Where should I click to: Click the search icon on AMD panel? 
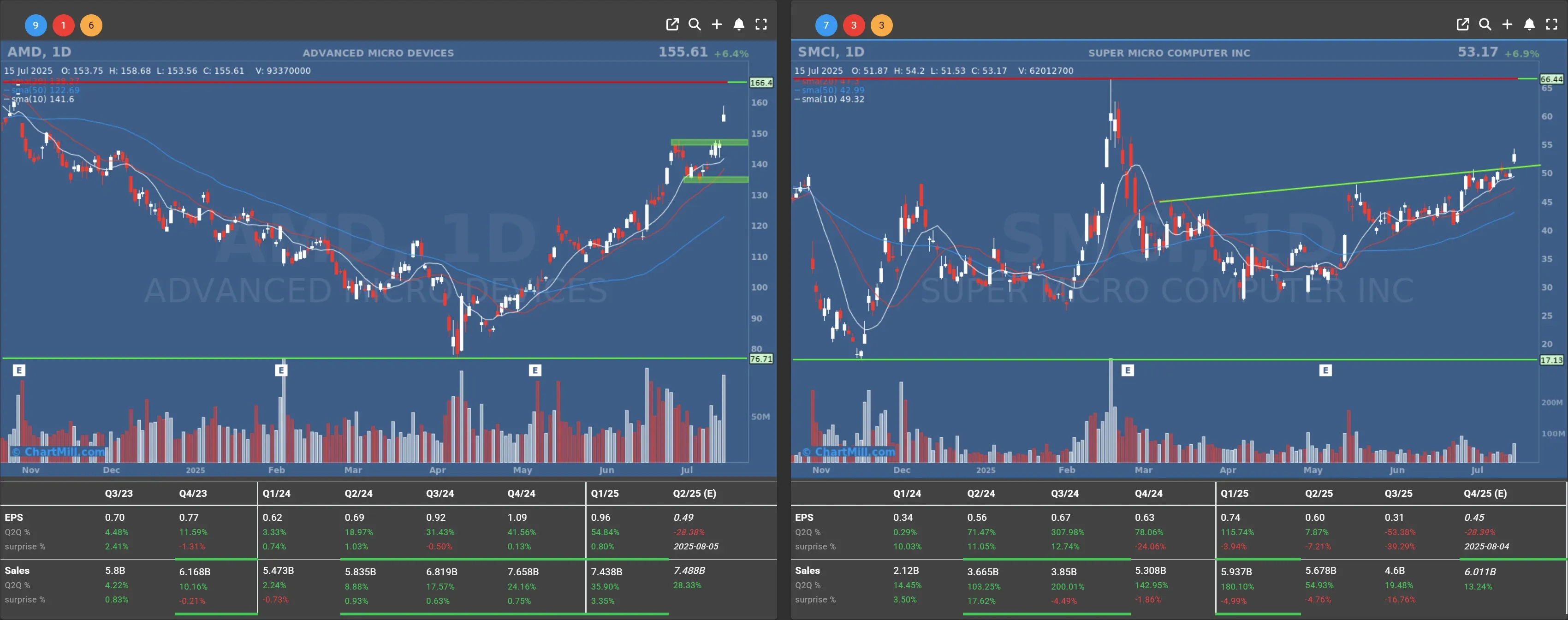695,24
